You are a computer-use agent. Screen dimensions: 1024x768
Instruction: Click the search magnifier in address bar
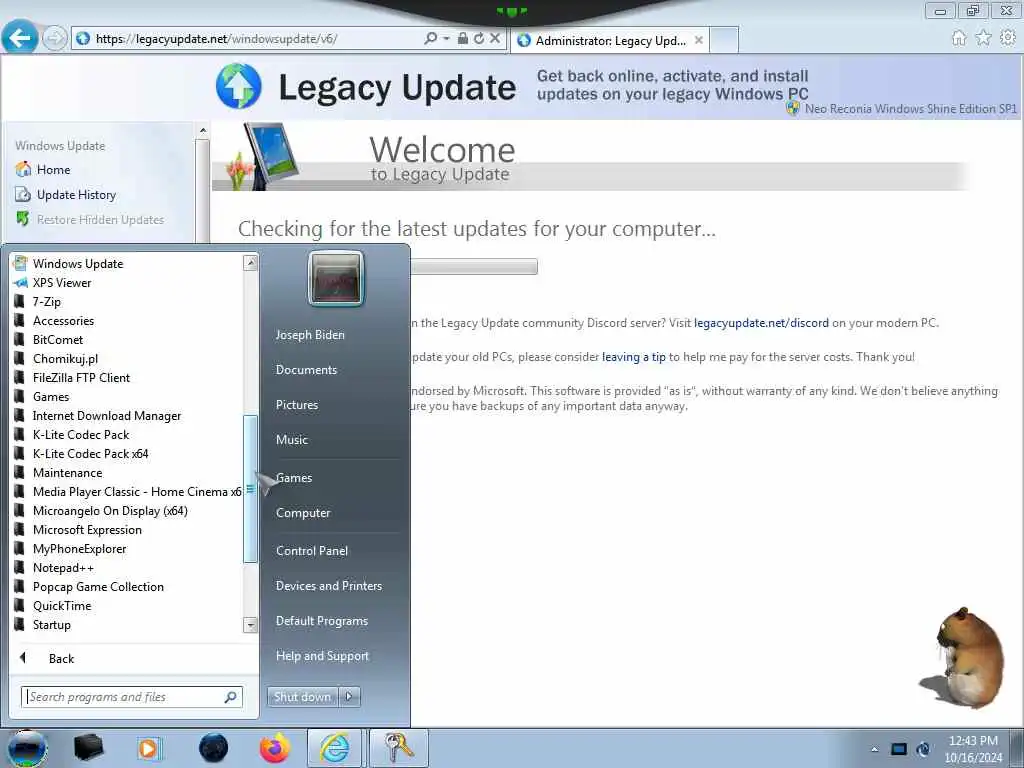click(430, 38)
